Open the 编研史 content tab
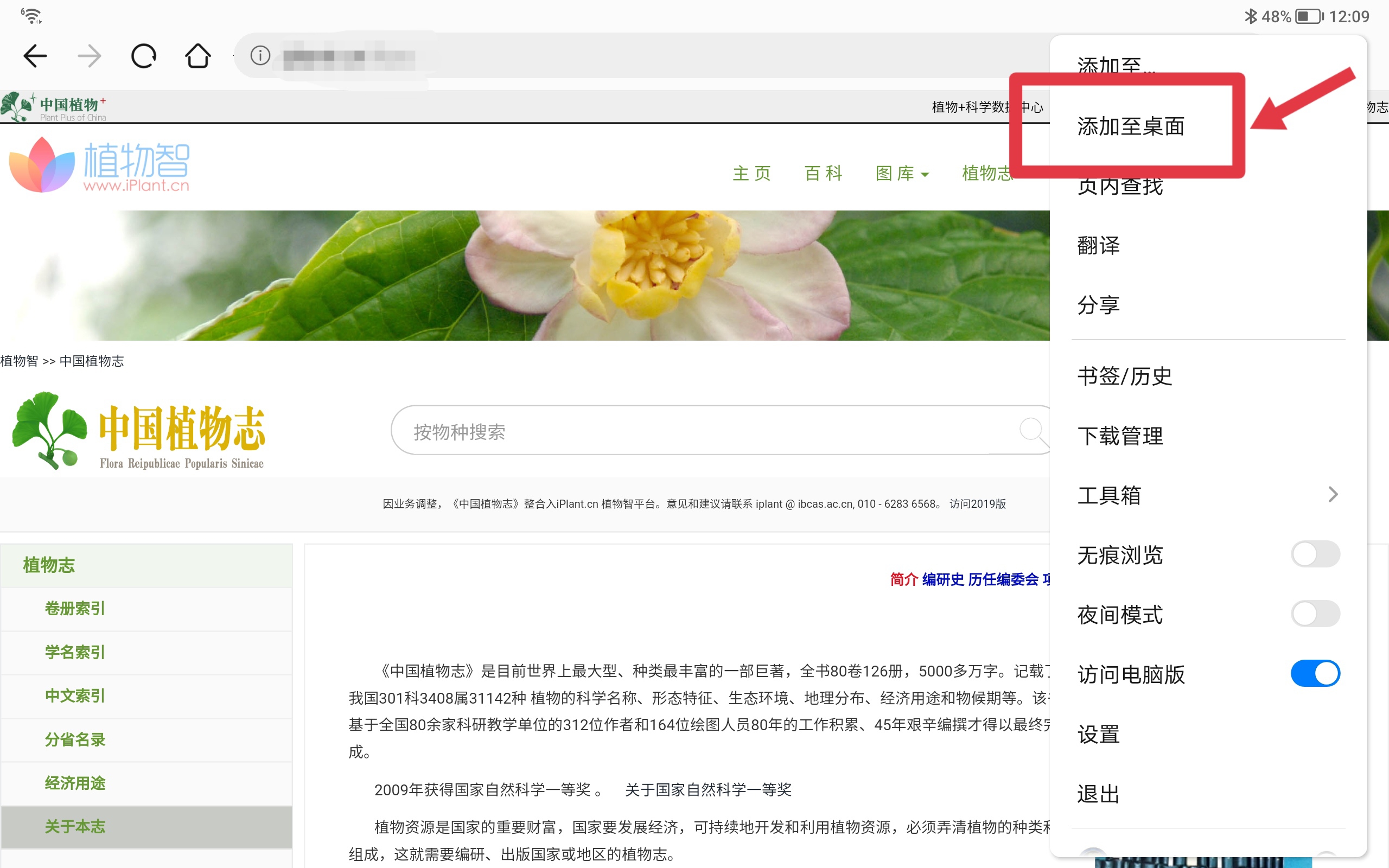This screenshot has height=868, width=1389. click(x=943, y=579)
